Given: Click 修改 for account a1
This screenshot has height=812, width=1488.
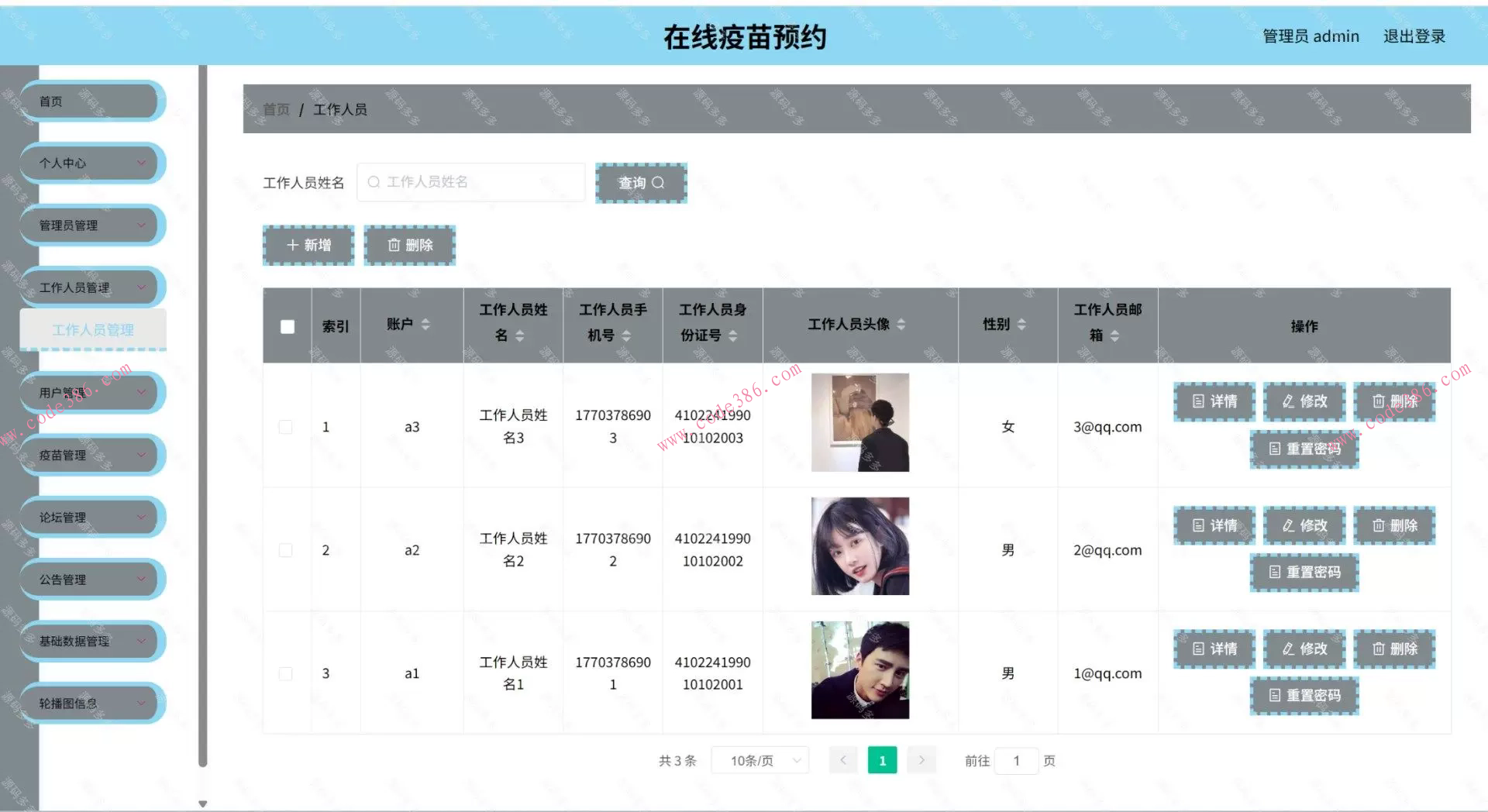Looking at the screenshot, I should [x=1304, y=649].
